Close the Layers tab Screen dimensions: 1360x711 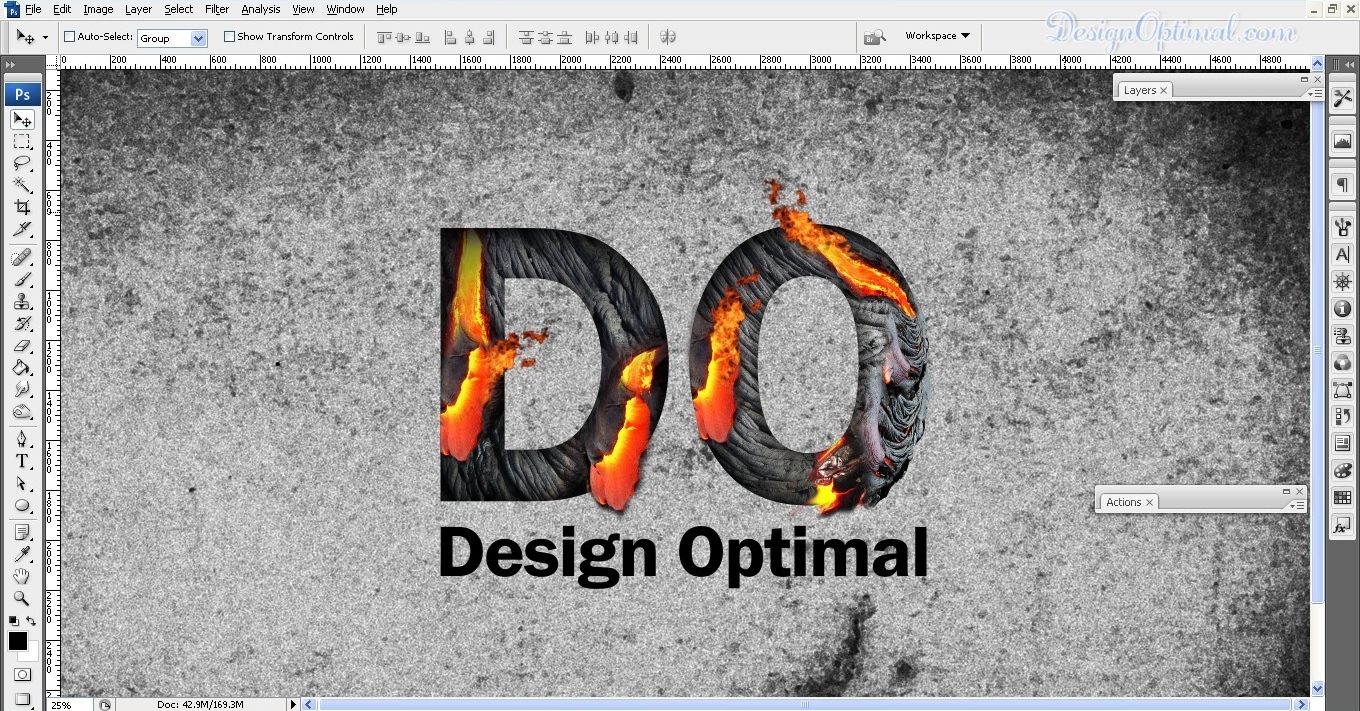[1164, 90]
